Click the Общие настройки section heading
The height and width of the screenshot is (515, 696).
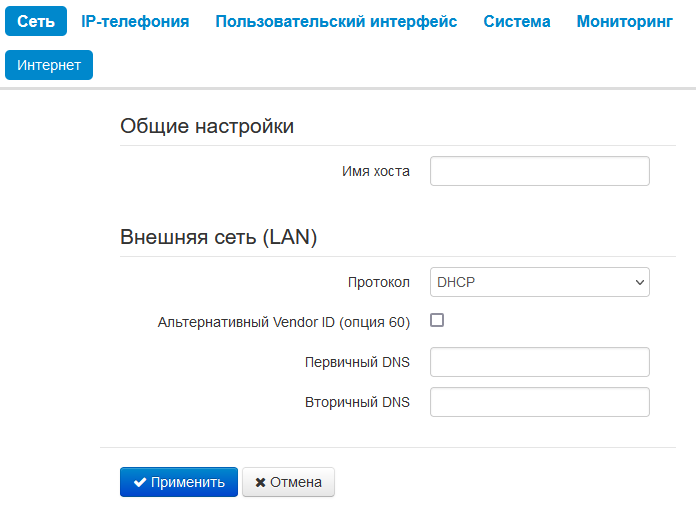[207, 126]
